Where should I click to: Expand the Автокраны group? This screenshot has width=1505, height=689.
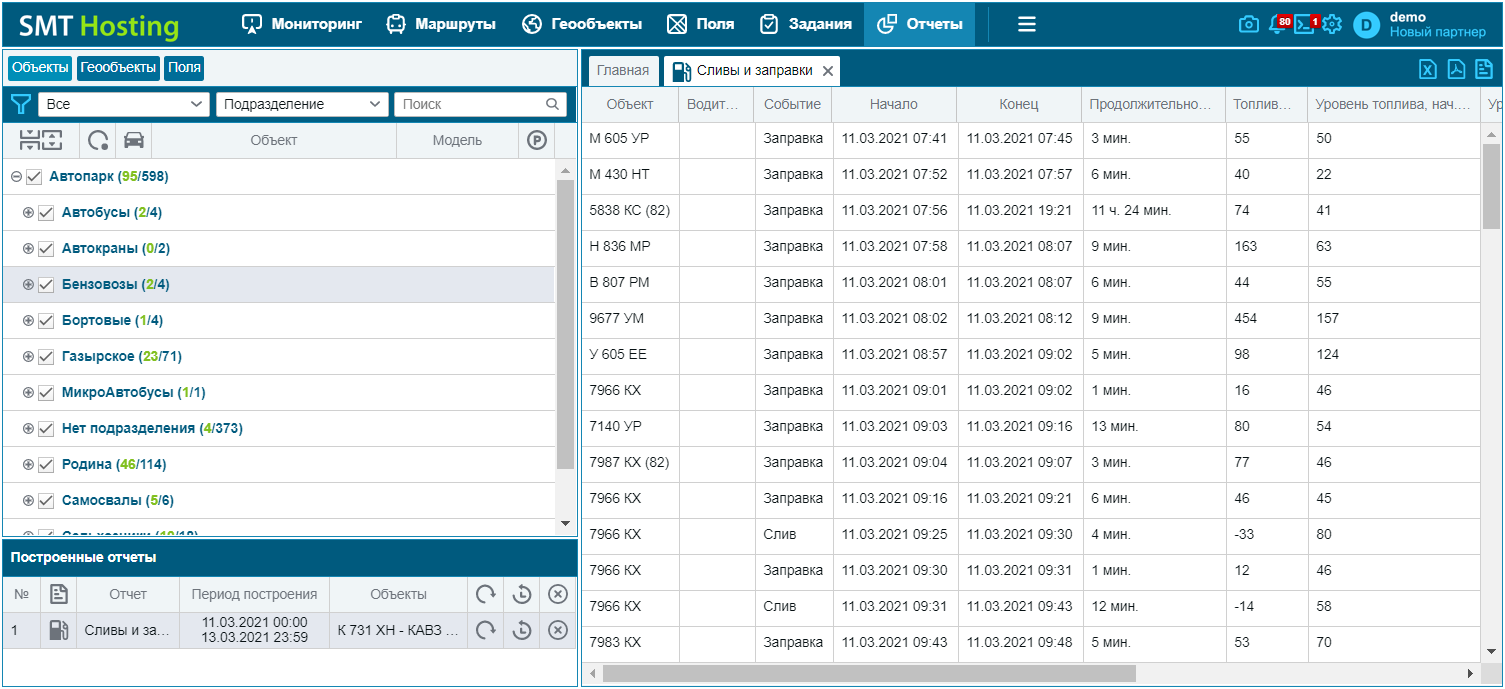[28, 249]
